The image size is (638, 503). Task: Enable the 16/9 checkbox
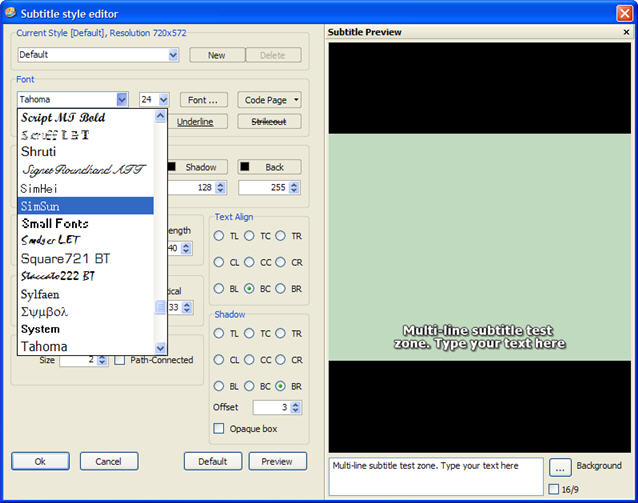554,489
